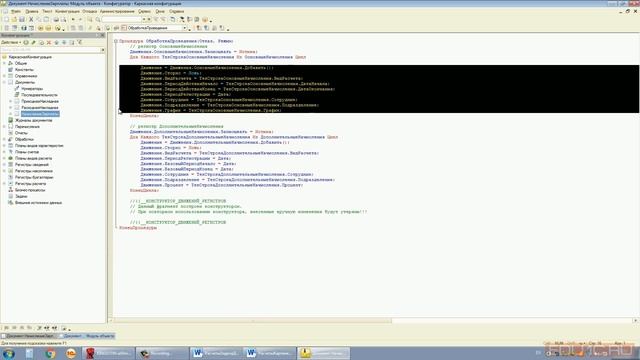Select Внешние источники данных in tree
Screen dimensions: 640x360
38,202
